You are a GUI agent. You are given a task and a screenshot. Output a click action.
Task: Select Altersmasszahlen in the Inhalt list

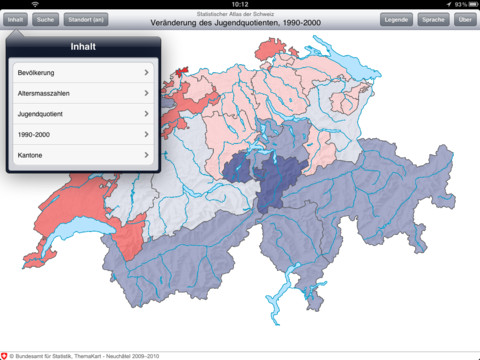coord(83,93)
